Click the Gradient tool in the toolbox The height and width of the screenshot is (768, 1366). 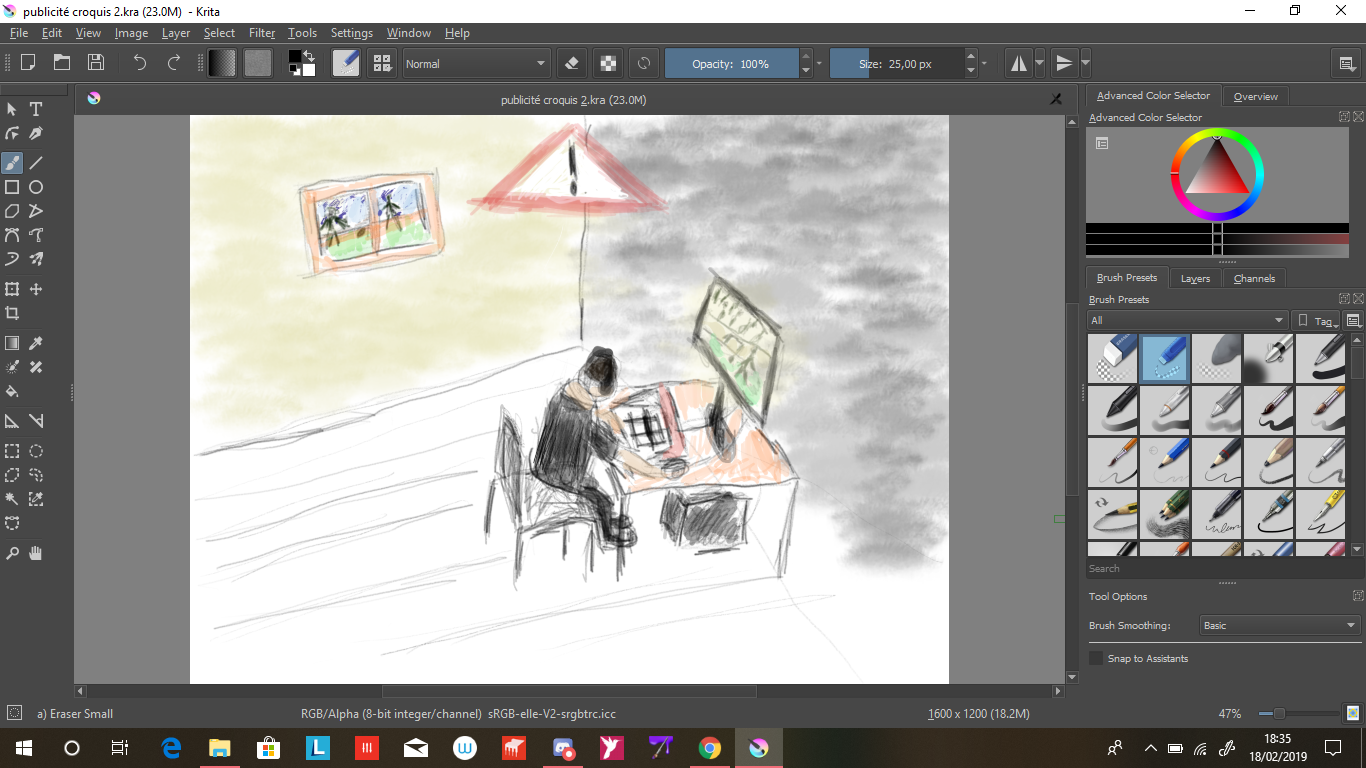[12, 343]
